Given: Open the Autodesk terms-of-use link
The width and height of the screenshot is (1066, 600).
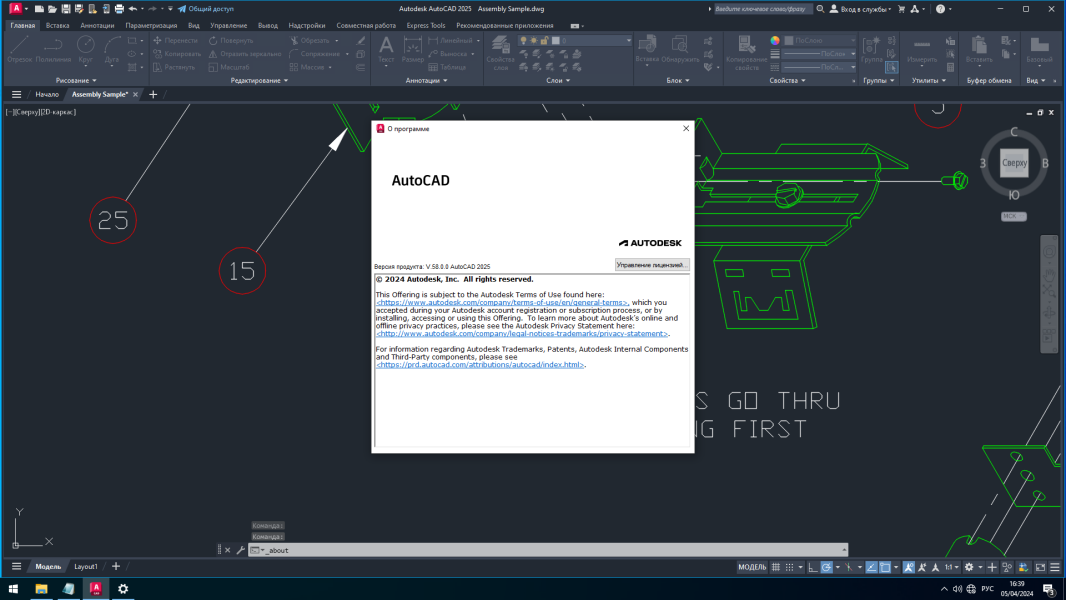Looking at the screenshot, I should point(502,302).
